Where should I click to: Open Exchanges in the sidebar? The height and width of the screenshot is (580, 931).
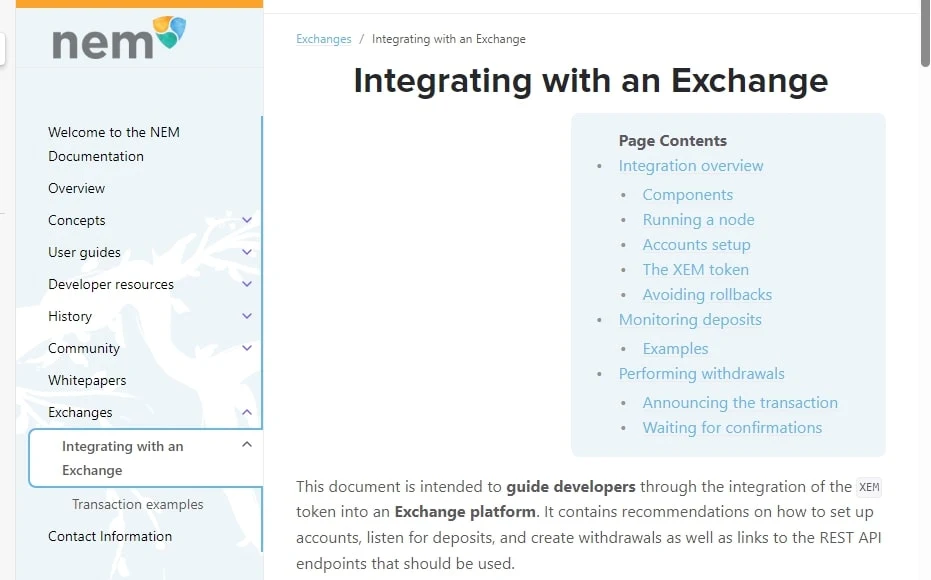pos(80,413)
